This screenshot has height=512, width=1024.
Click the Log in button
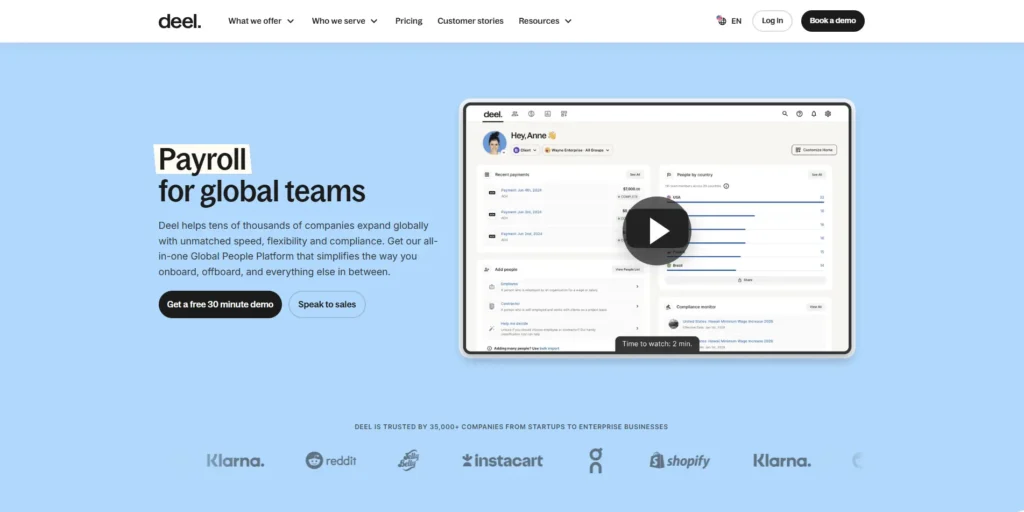[x=772, y=21]
